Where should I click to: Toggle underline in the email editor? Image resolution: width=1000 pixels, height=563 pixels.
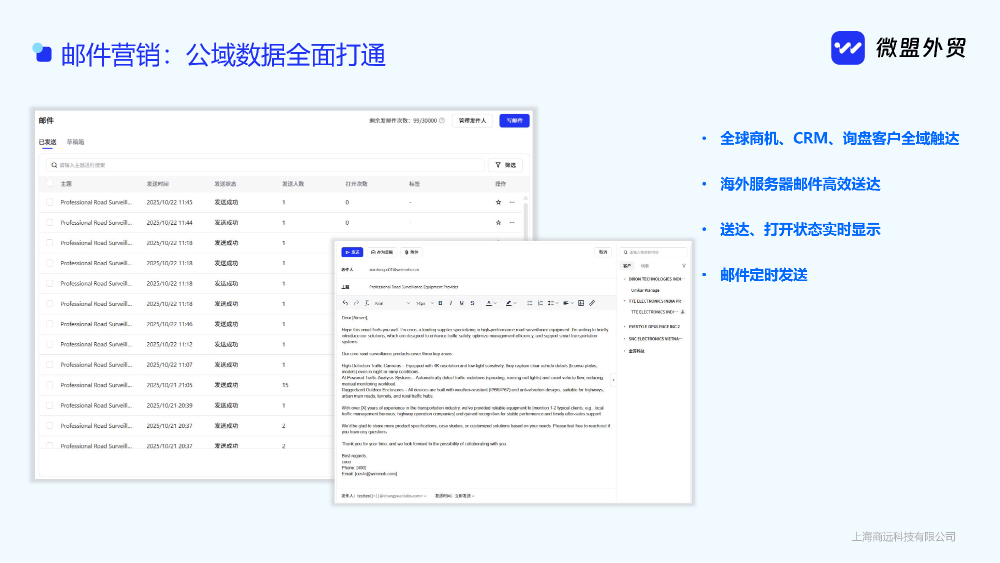(462, 303)
